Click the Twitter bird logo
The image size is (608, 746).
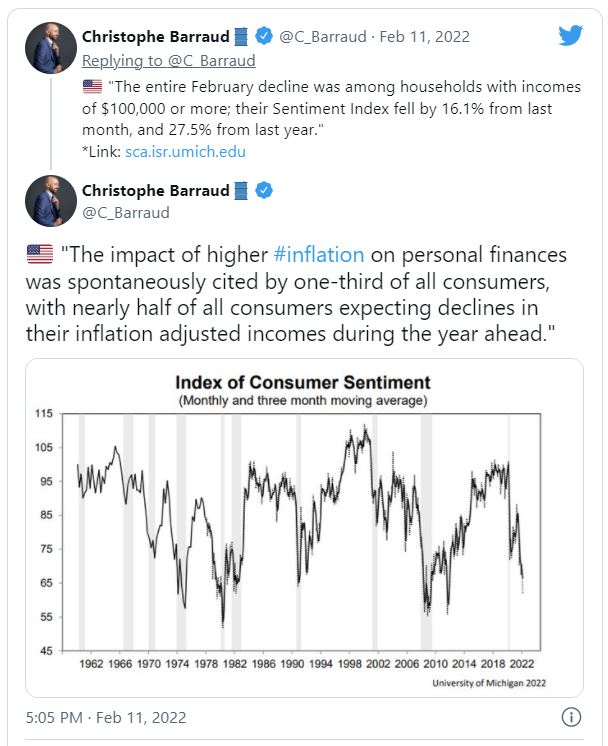570,36
